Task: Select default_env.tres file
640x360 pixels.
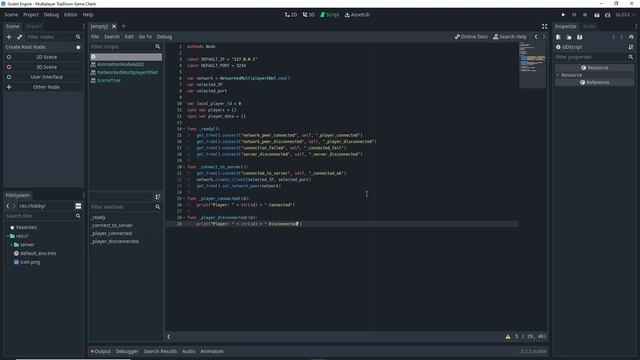Action: [x=38, y=253]
